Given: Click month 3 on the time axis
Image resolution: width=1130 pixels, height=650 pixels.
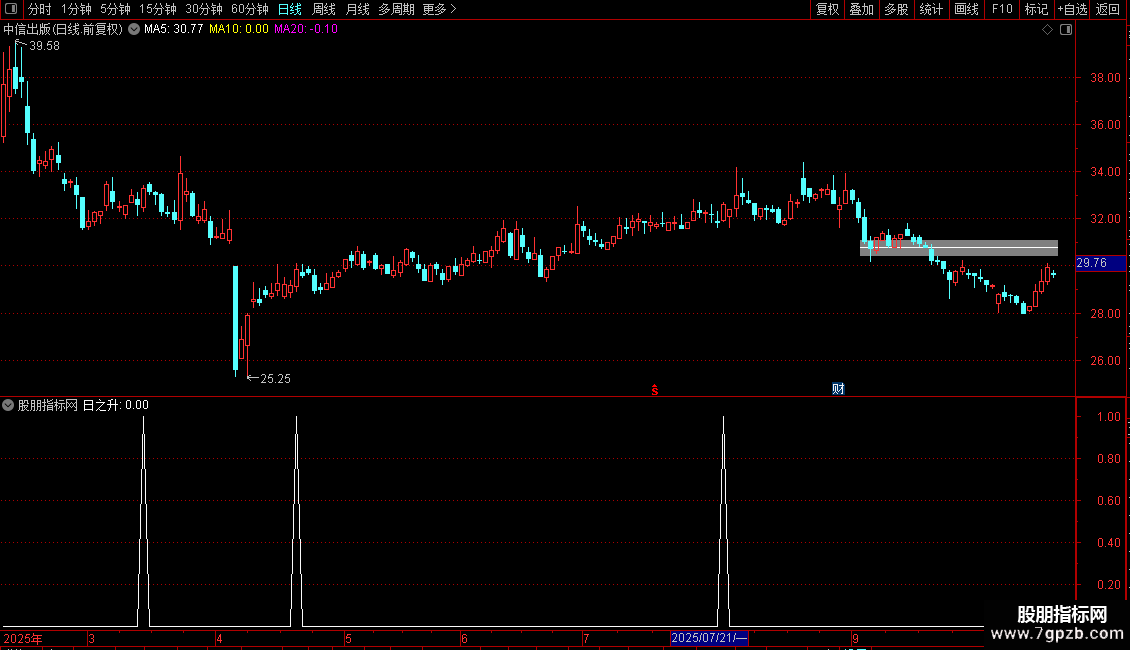Looking at the screenshot, I should click(x=92, y=638).
